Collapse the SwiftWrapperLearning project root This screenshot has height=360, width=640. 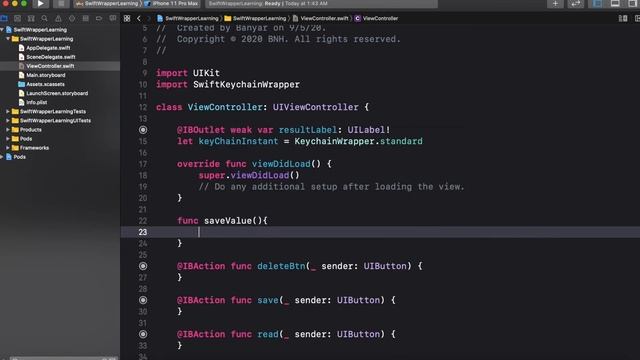pos(2,30)
